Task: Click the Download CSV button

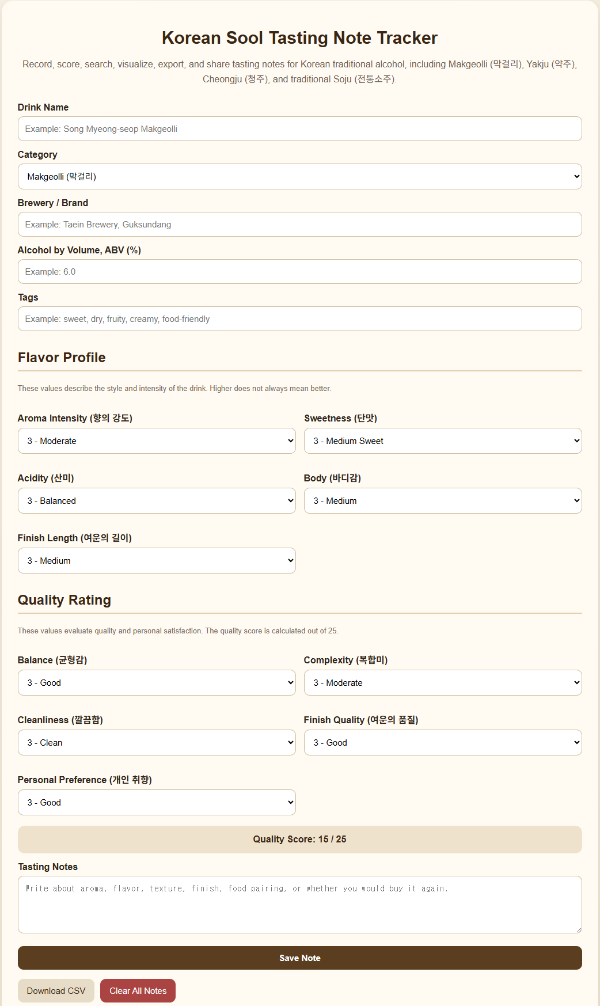Action: click(56, 990)
